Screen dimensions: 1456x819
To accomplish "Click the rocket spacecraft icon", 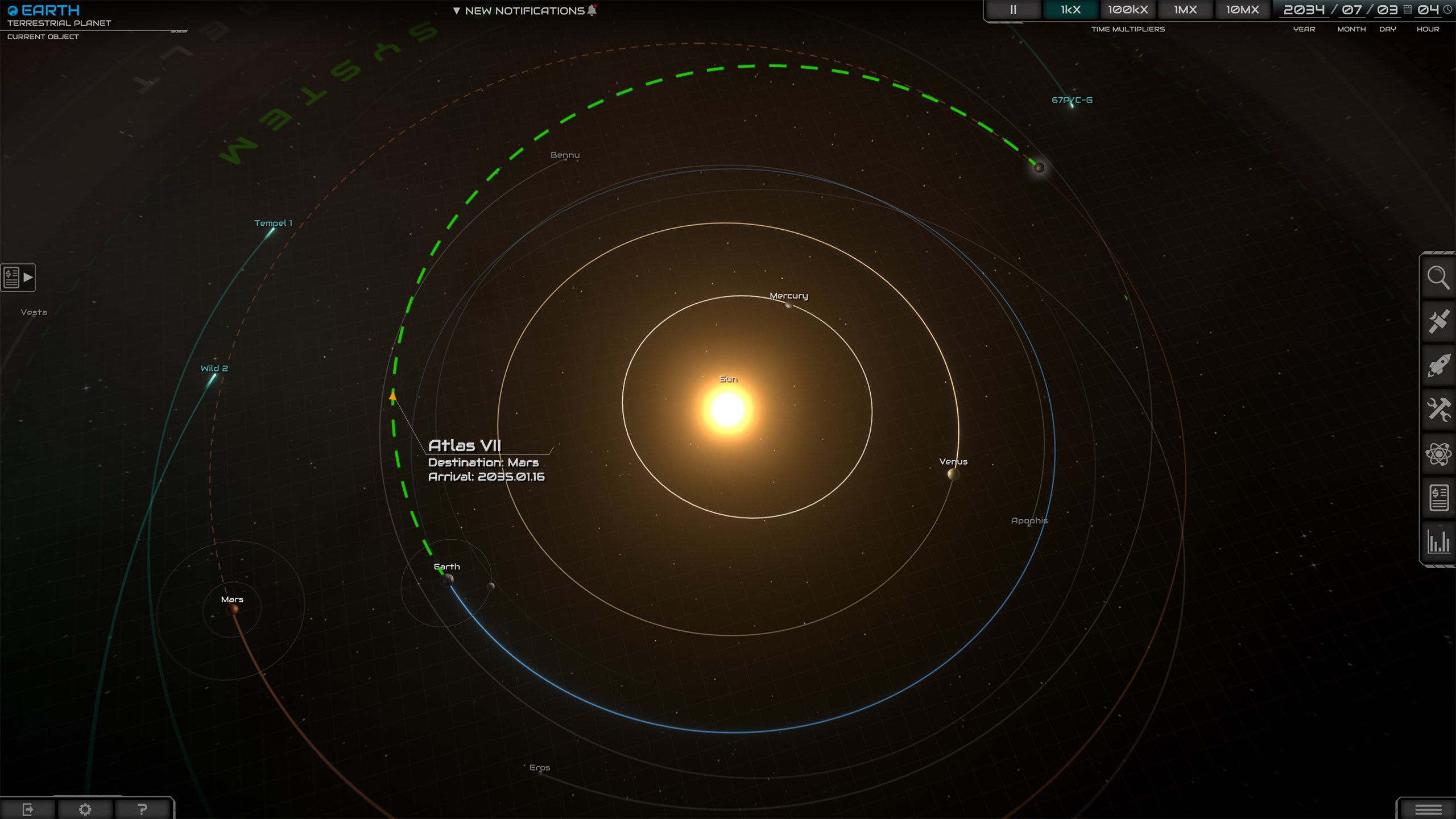I will click(x=1438, y=366).
